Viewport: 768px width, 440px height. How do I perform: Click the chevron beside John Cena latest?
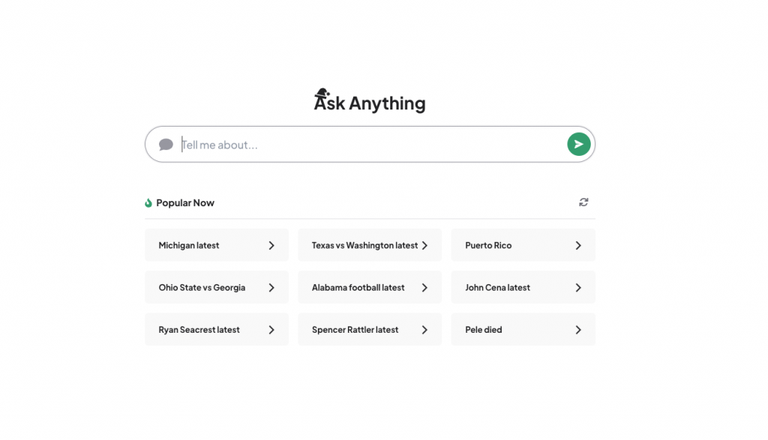point(578,287)
